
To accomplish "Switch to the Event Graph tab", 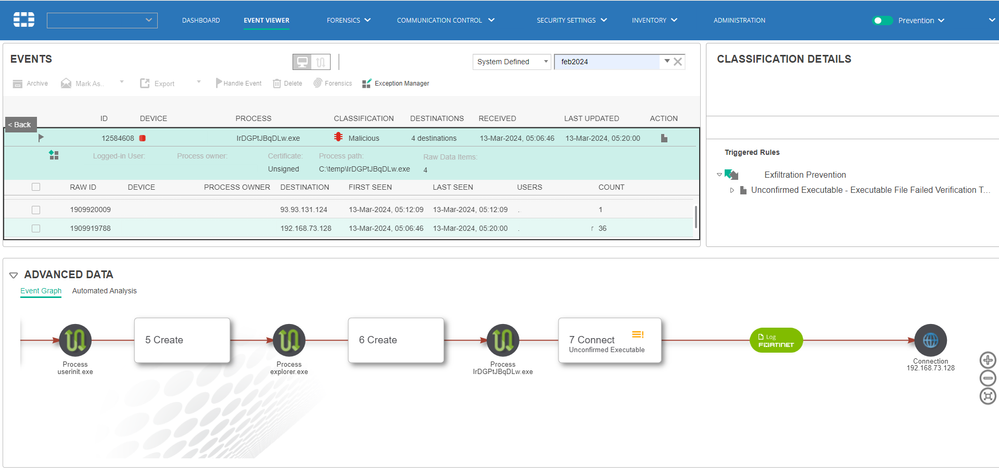I will coord(41,291).
